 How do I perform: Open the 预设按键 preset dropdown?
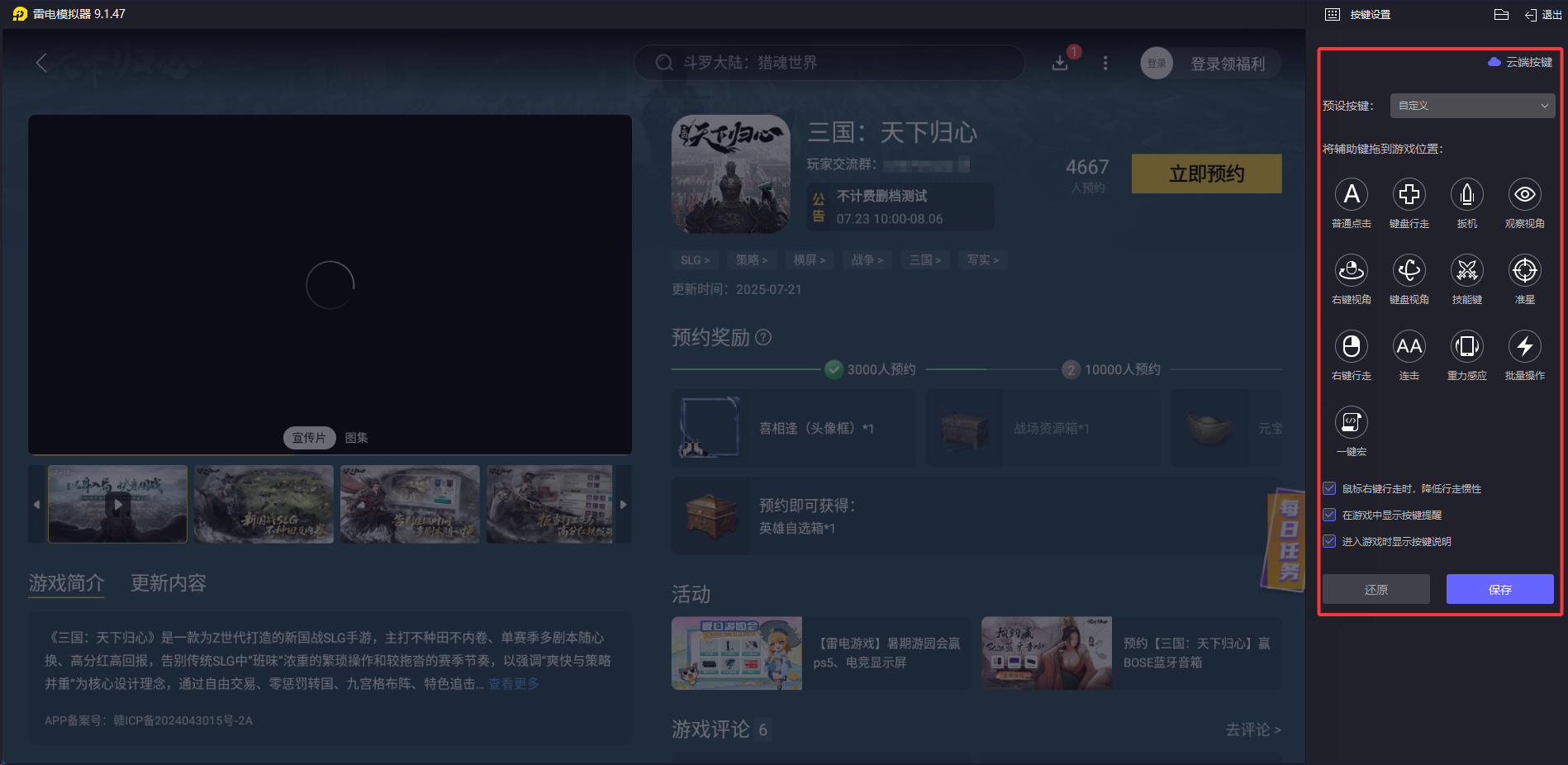tap(1471, 106)
